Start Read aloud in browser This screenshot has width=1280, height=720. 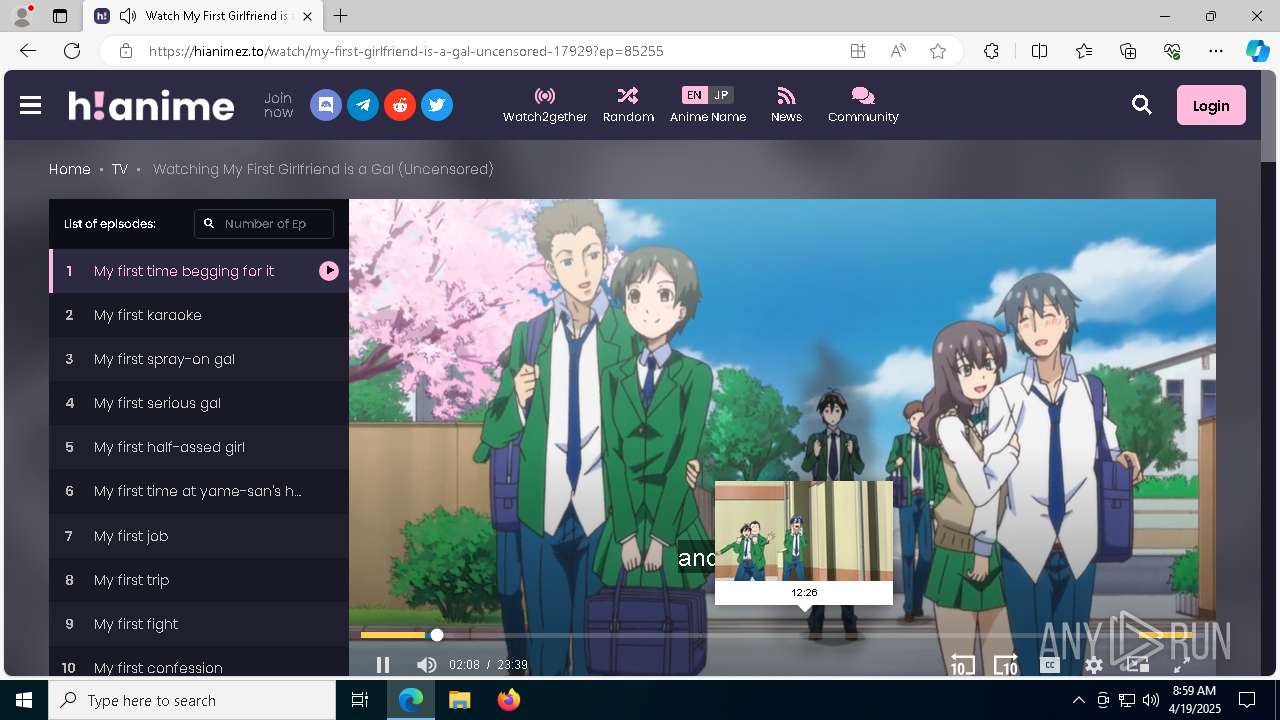898,51
